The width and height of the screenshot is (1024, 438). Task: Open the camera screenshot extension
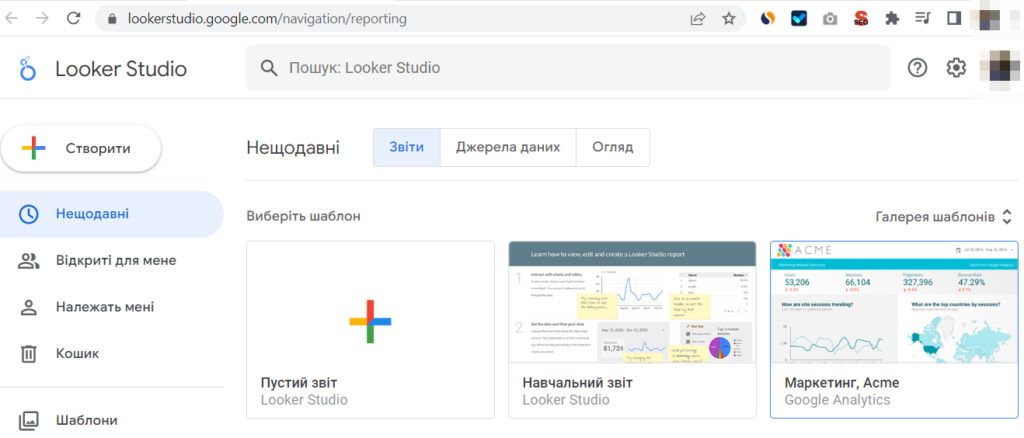[830, 19]
